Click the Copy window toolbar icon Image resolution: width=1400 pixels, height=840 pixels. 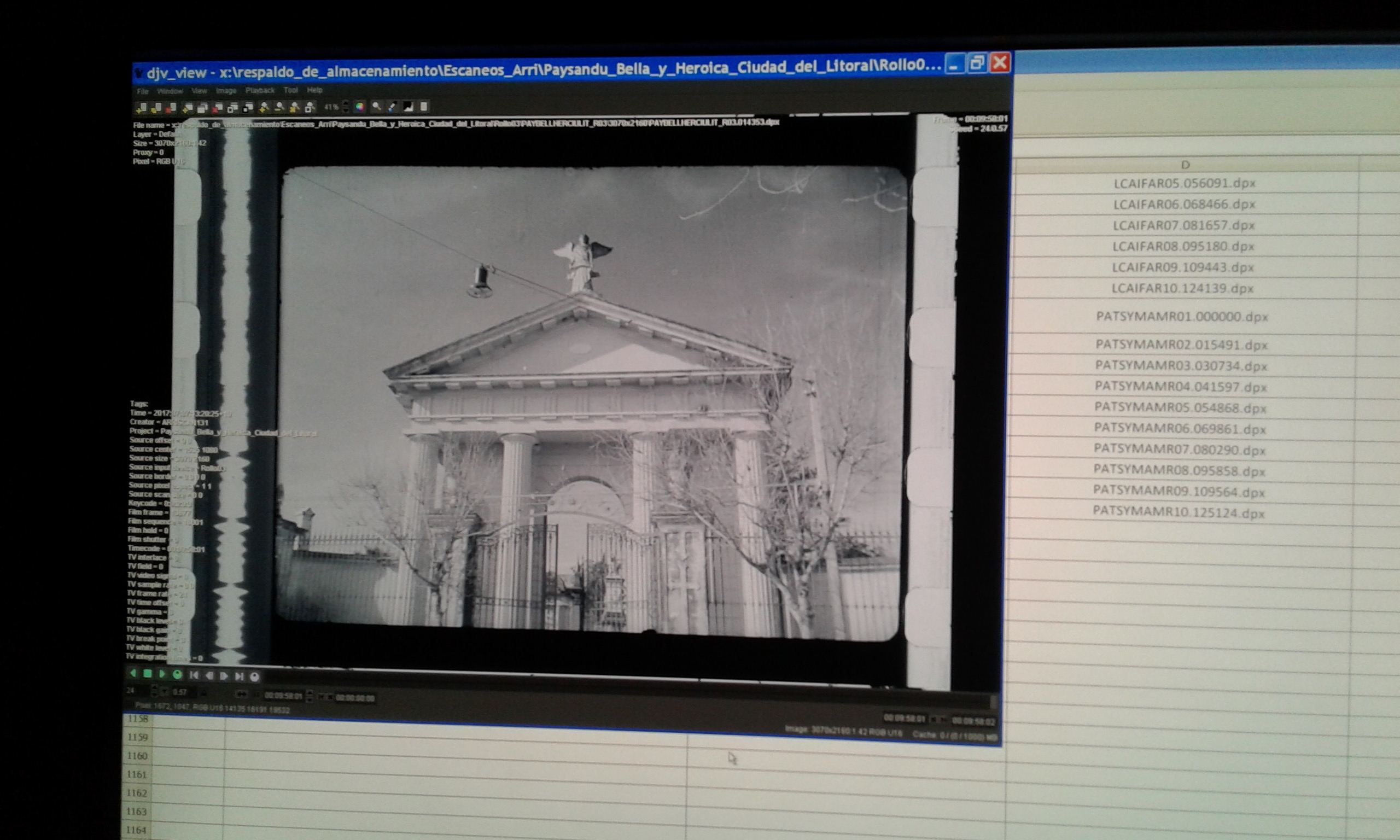202,108
